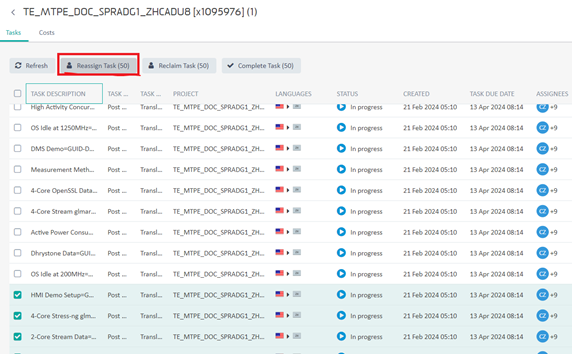Viewport: 578px width, 361px height.
Task: Uncheck the 2-Core Stream Data row checkbox
Action: [17, 336]
